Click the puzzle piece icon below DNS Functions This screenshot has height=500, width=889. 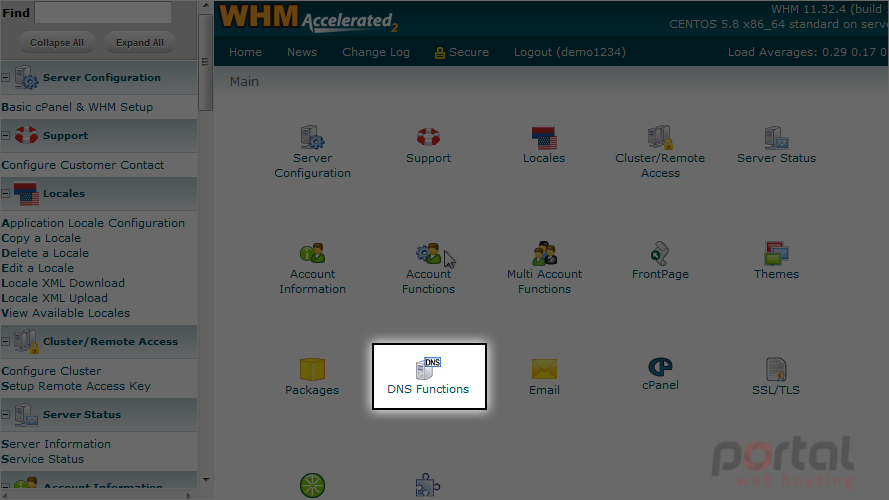pos(428,486)
